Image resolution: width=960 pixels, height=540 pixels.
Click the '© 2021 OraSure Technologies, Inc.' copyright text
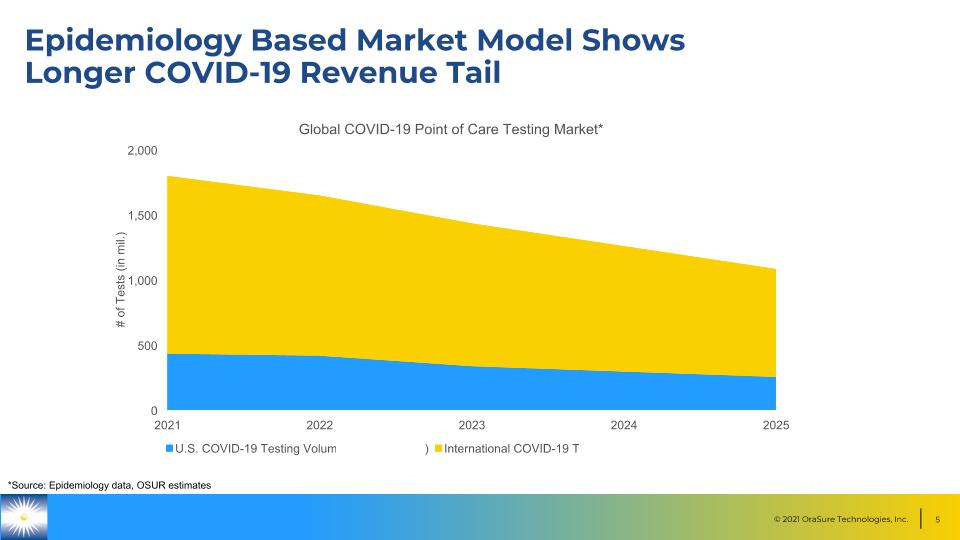[841, 519]
